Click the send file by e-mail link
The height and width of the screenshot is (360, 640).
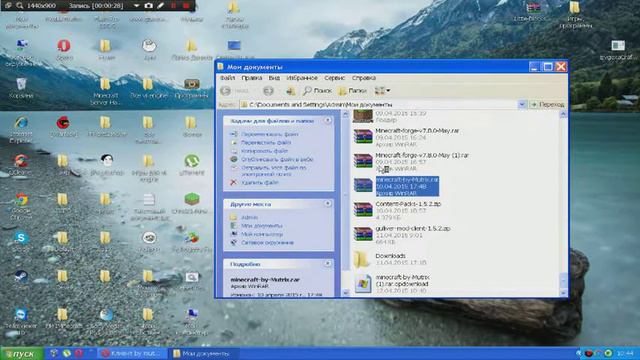pyautogui.click(x=273, y=171)
